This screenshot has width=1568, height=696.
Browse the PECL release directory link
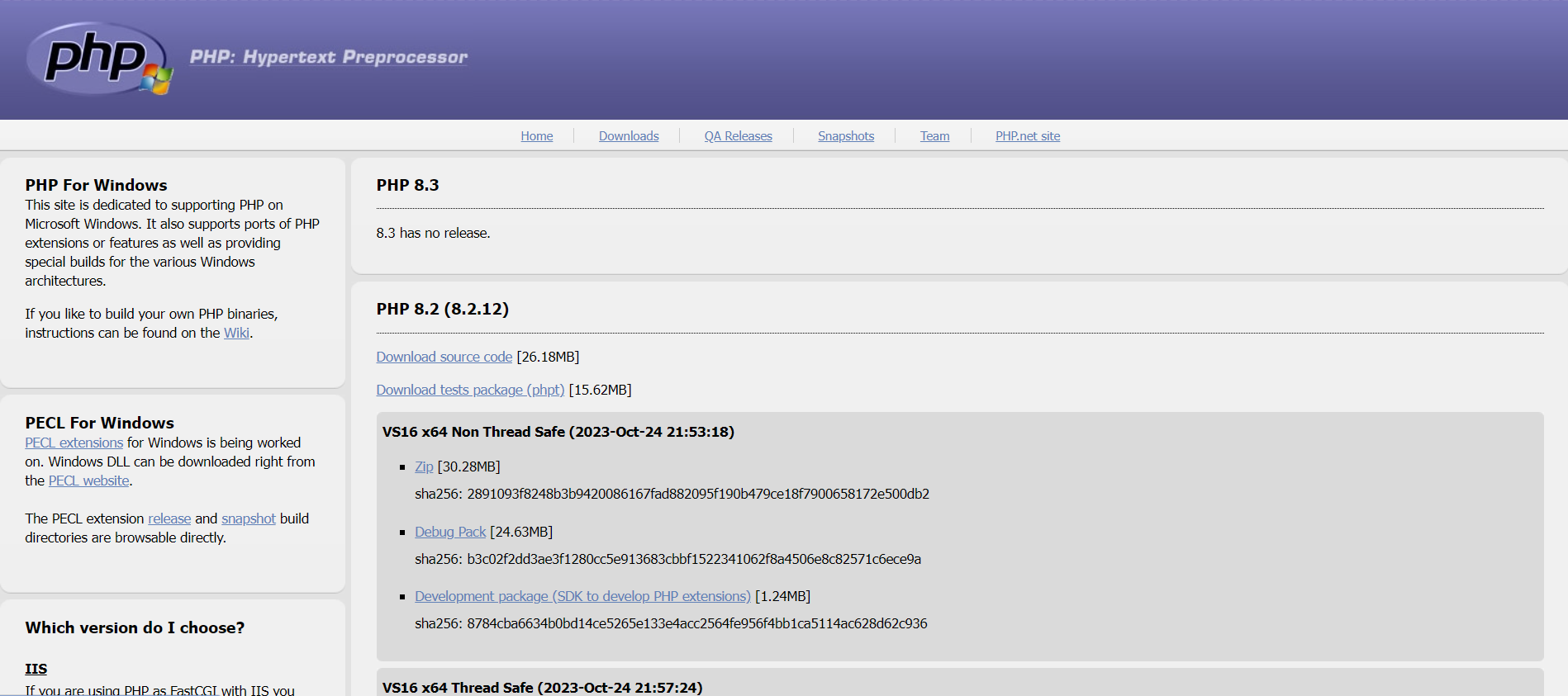coord(169,518)
